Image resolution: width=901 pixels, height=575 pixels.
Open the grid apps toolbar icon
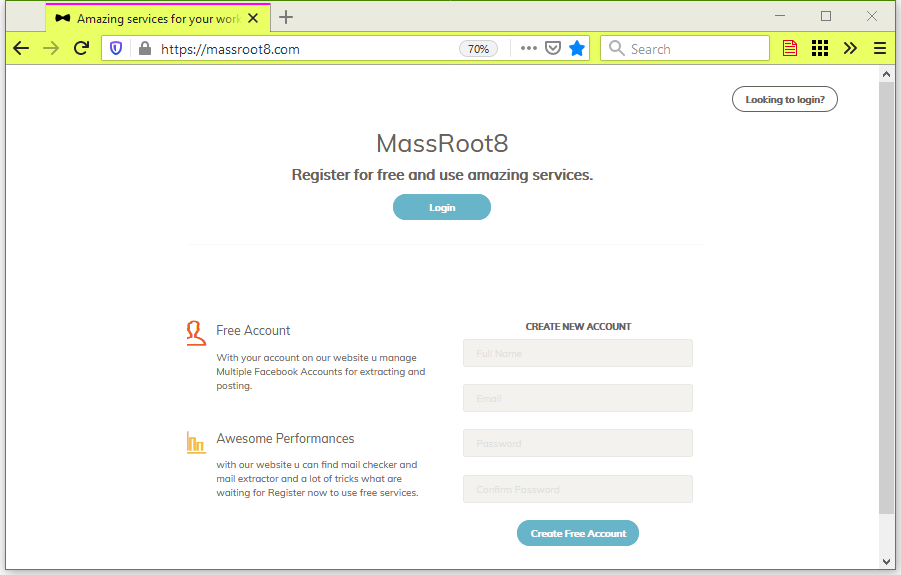click(x=820, y=48)
